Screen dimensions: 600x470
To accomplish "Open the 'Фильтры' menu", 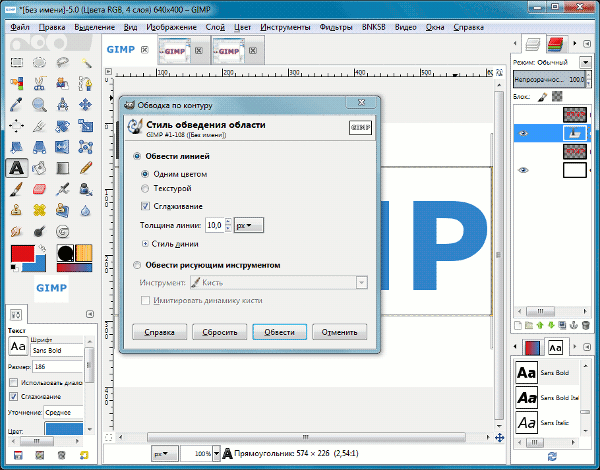I will (x=336, y=27).
